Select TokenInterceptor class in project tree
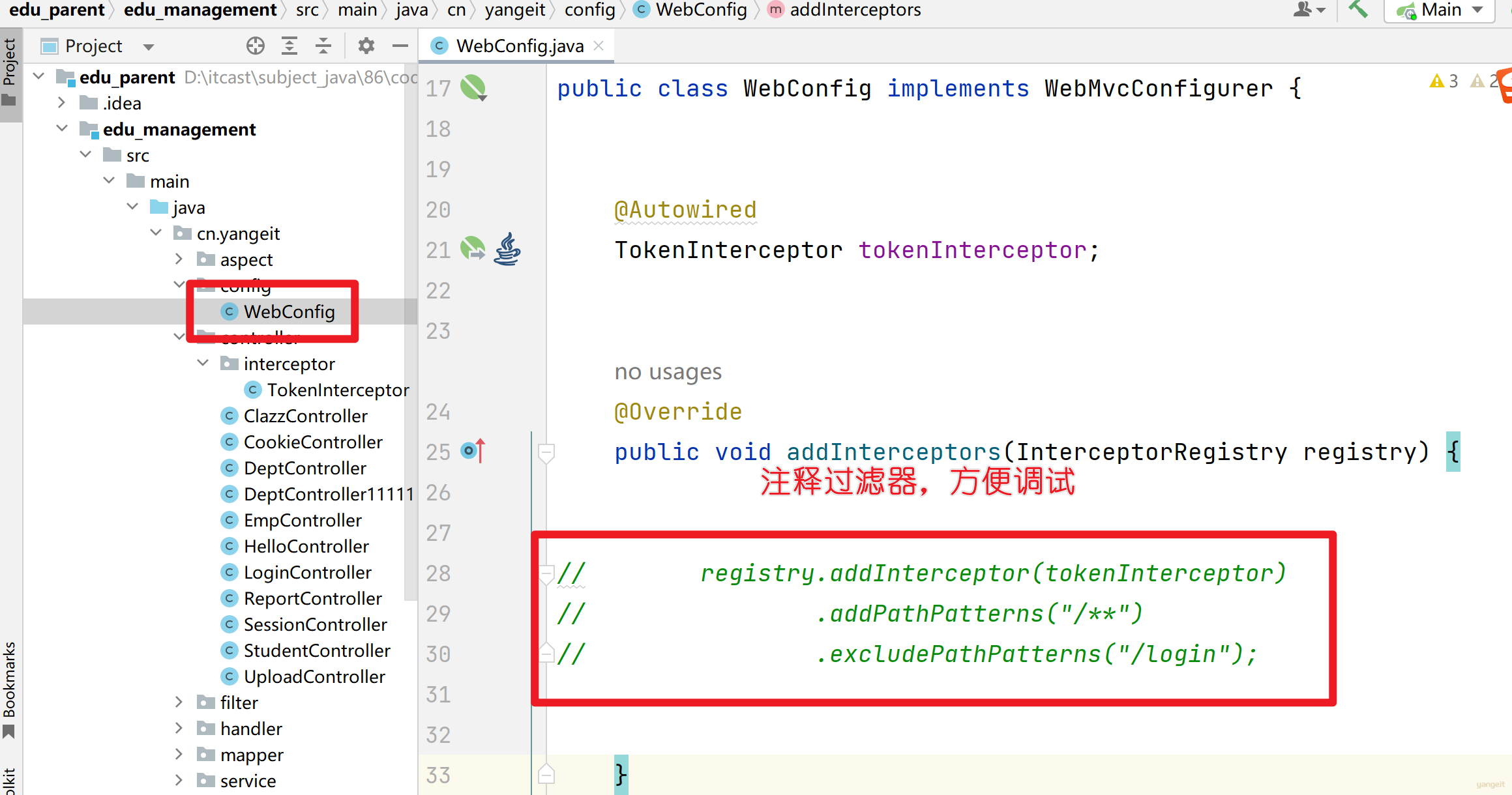1512x795 pixels. 327,390
